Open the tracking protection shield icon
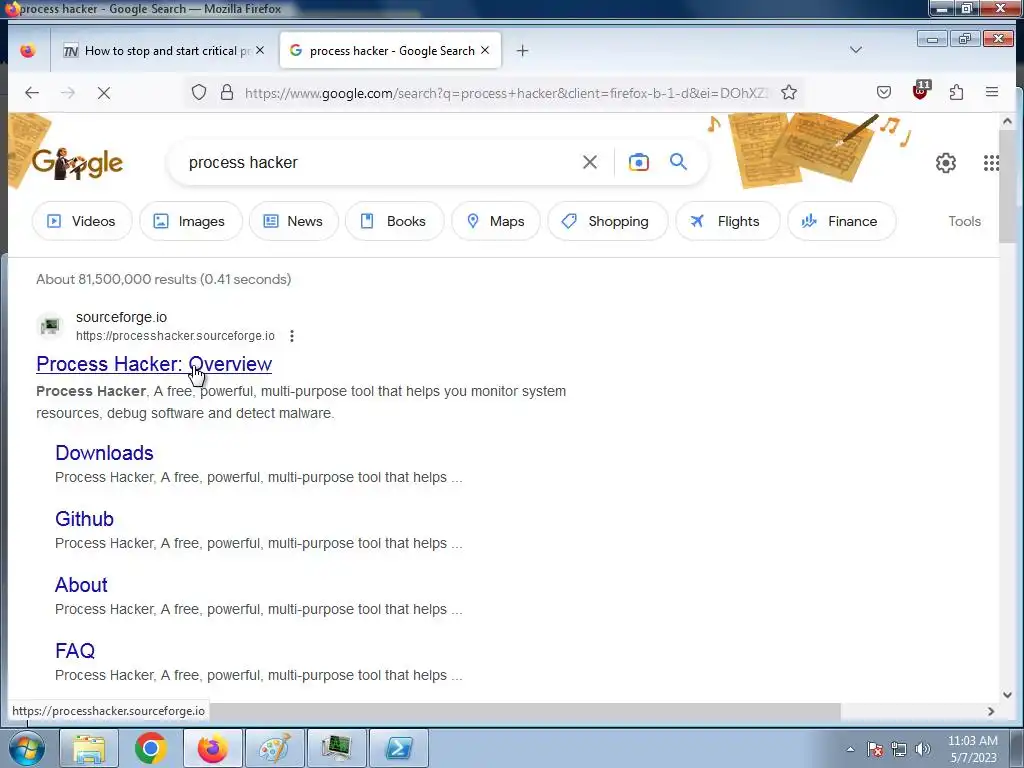The width and height of the screenshot is (1024, 768). 199,93
